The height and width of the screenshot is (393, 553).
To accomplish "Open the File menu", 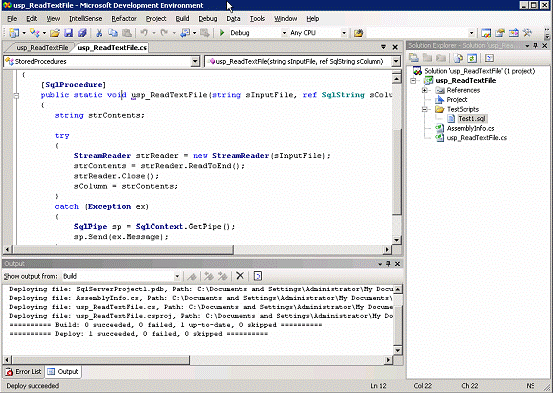I will coord(12,19).
